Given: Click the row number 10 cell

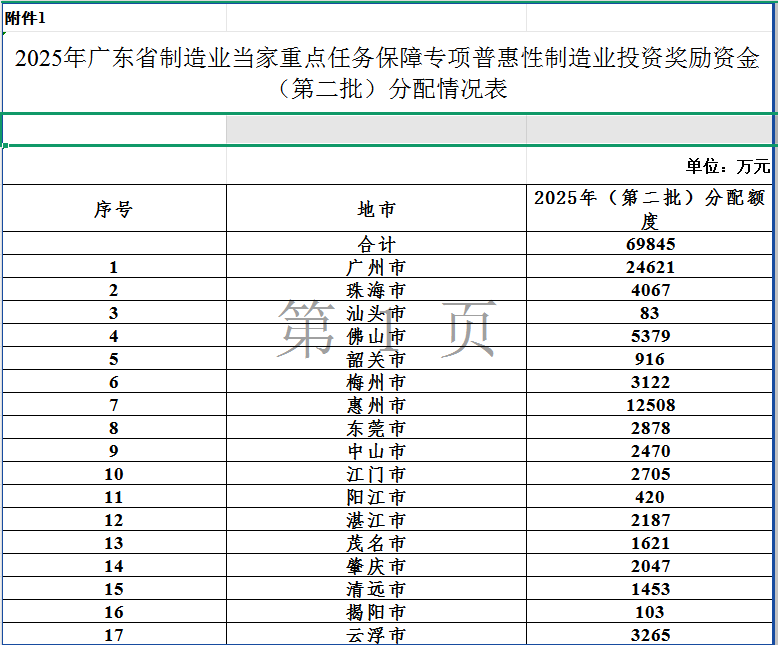Looking at the screenshot, I should 114,474.
